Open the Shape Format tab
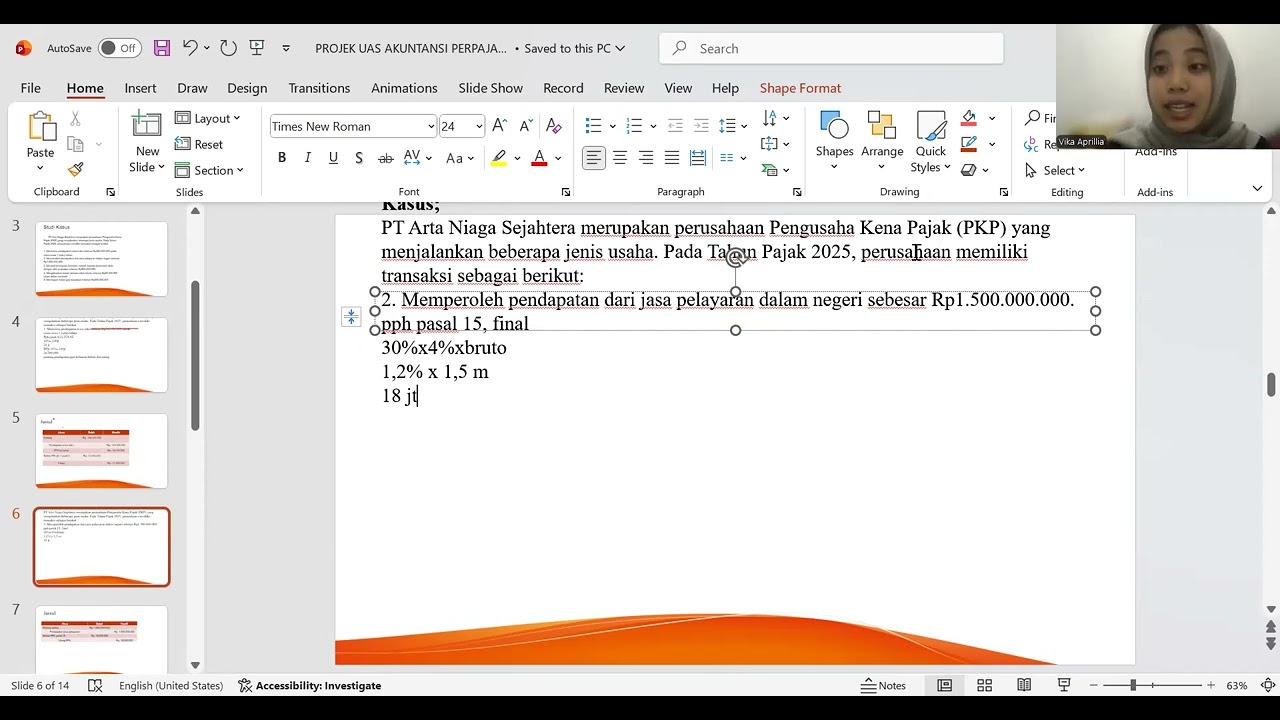1280x720 pixels. [800, 88]
